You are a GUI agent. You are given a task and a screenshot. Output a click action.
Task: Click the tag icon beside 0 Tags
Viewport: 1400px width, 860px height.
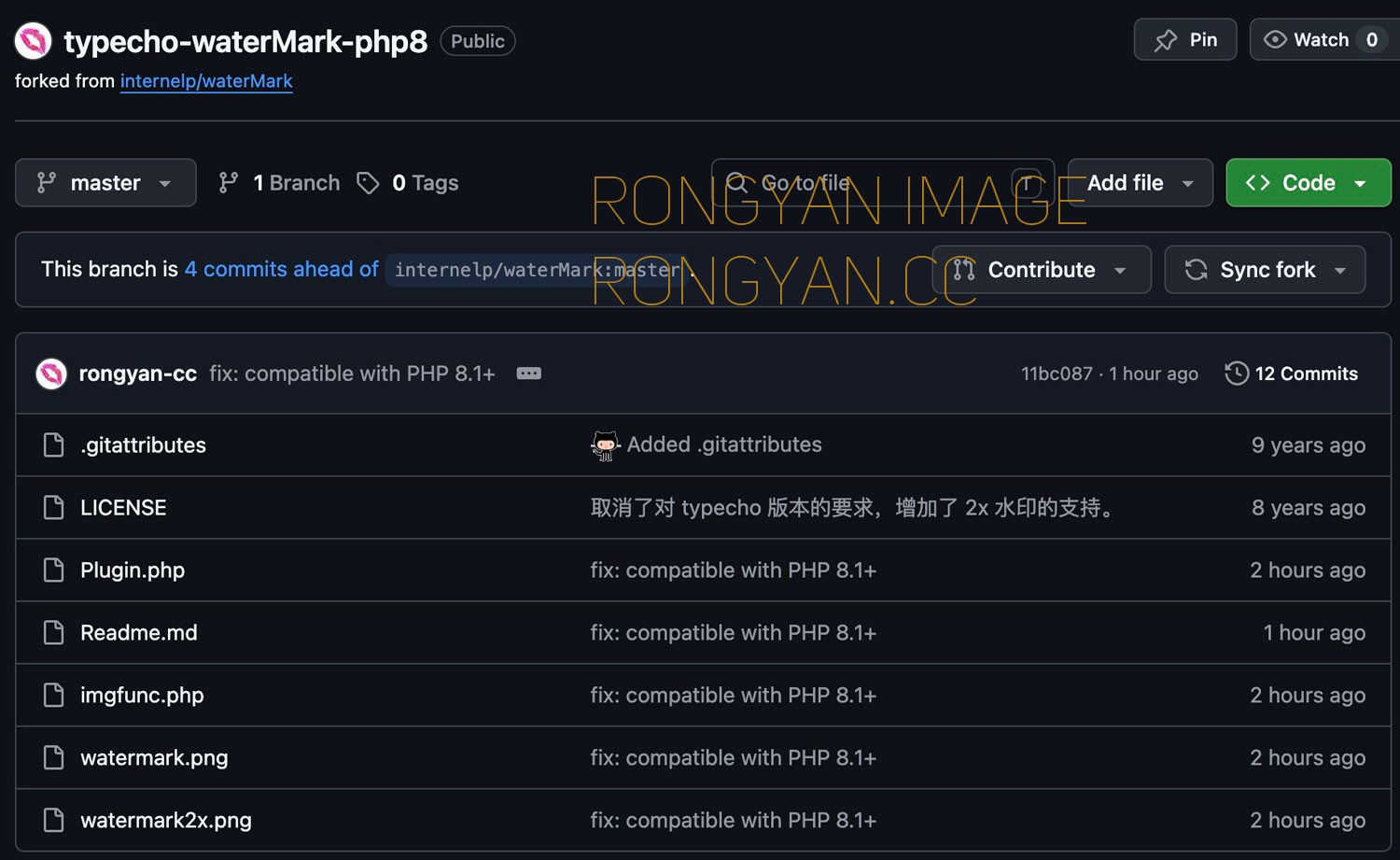(368, 183)
